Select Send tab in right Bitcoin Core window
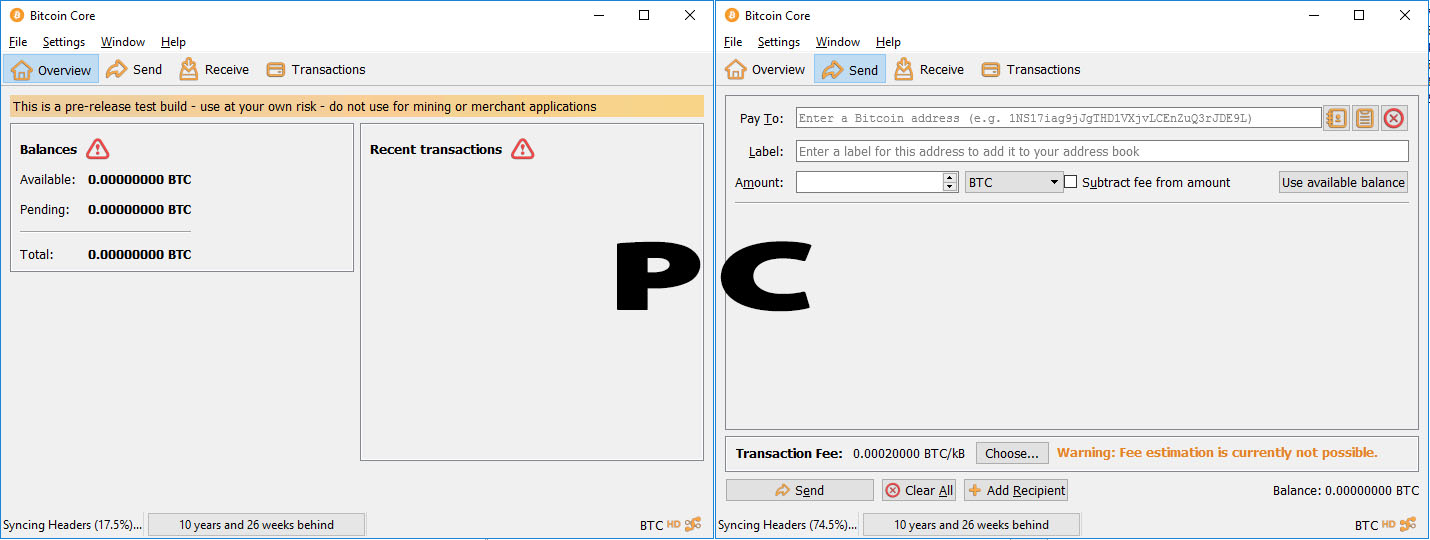Image resolution: width=1430 pixels, height=540 pixels. (850, 70)
